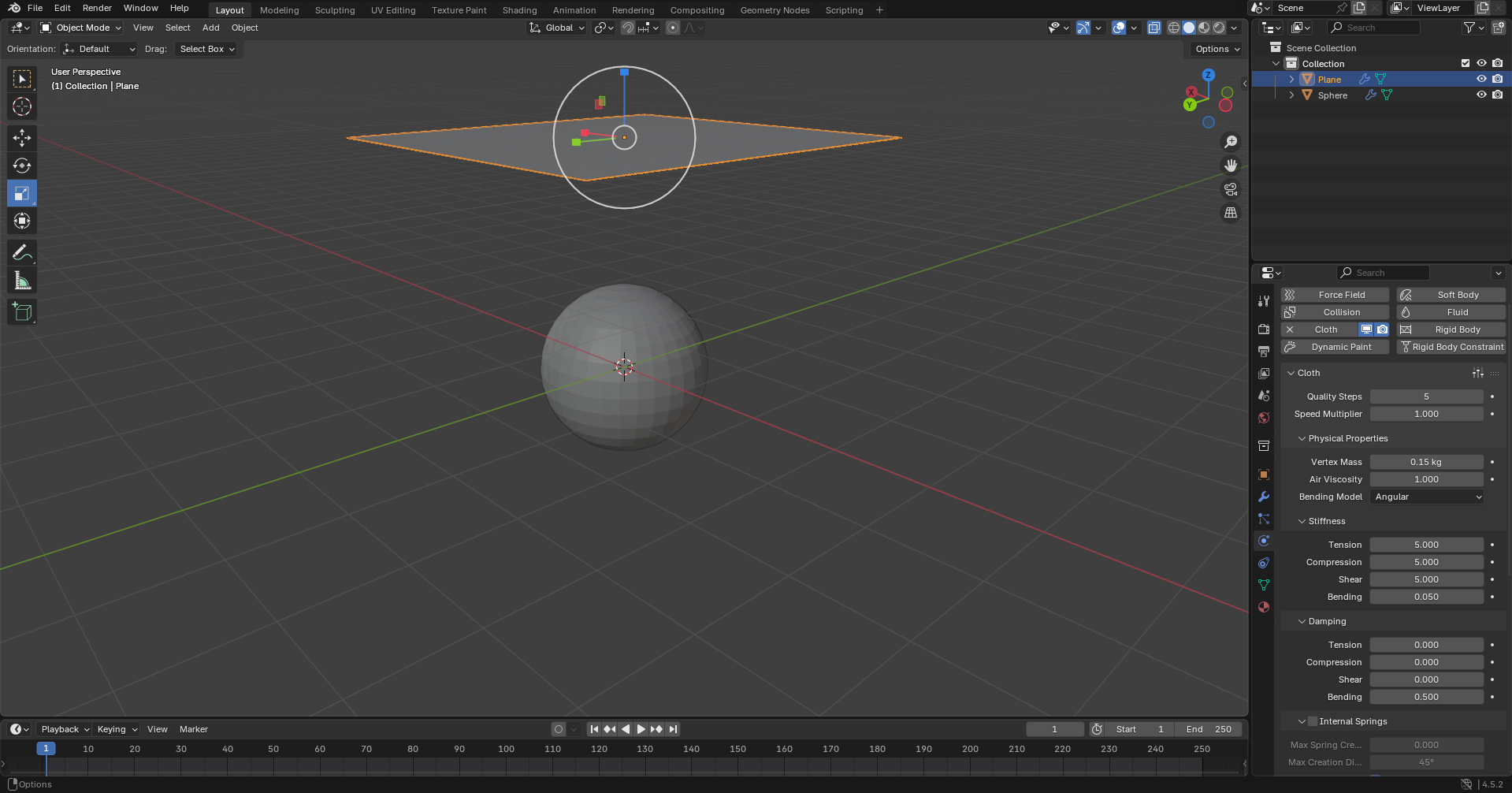Screen dimensions: 1512x793
Task: Enable Force Field physics
Action: [x=1335, y=294]
